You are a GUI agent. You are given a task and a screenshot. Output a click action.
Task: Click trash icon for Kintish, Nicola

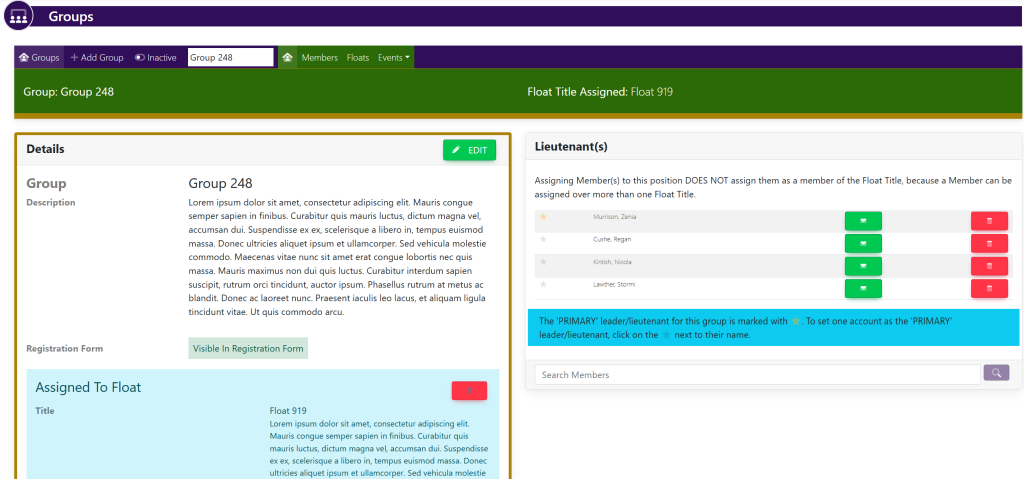tap(988, 265)
